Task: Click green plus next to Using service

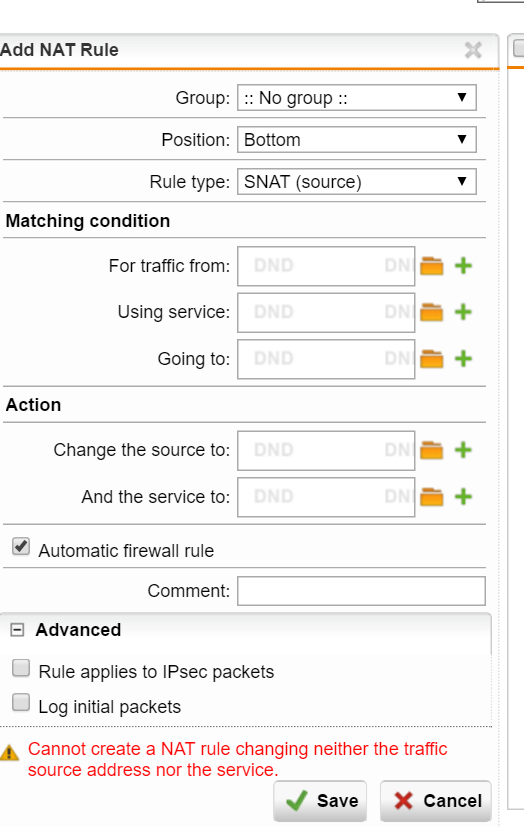Action: coord(463,312)
